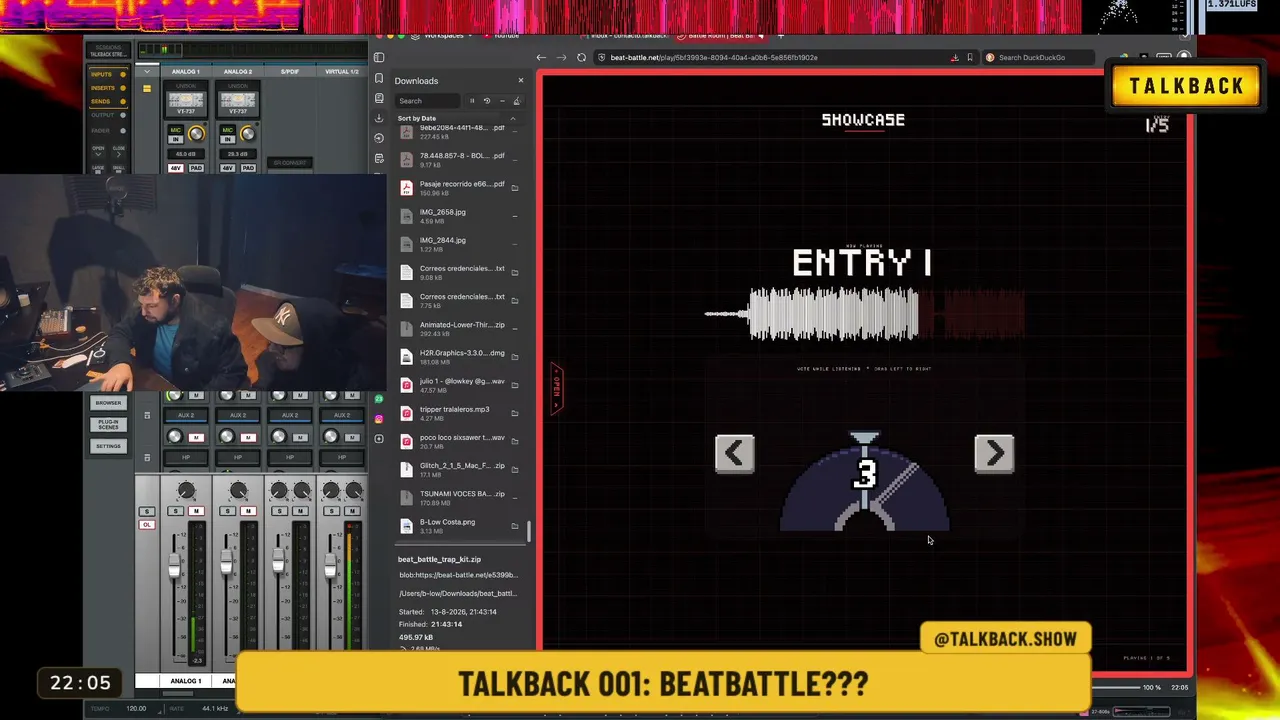This screenshot has width=1280, height=720.
Task: Show poco loco sixsawer wav in folder
Action: click(x=515, y=441)
